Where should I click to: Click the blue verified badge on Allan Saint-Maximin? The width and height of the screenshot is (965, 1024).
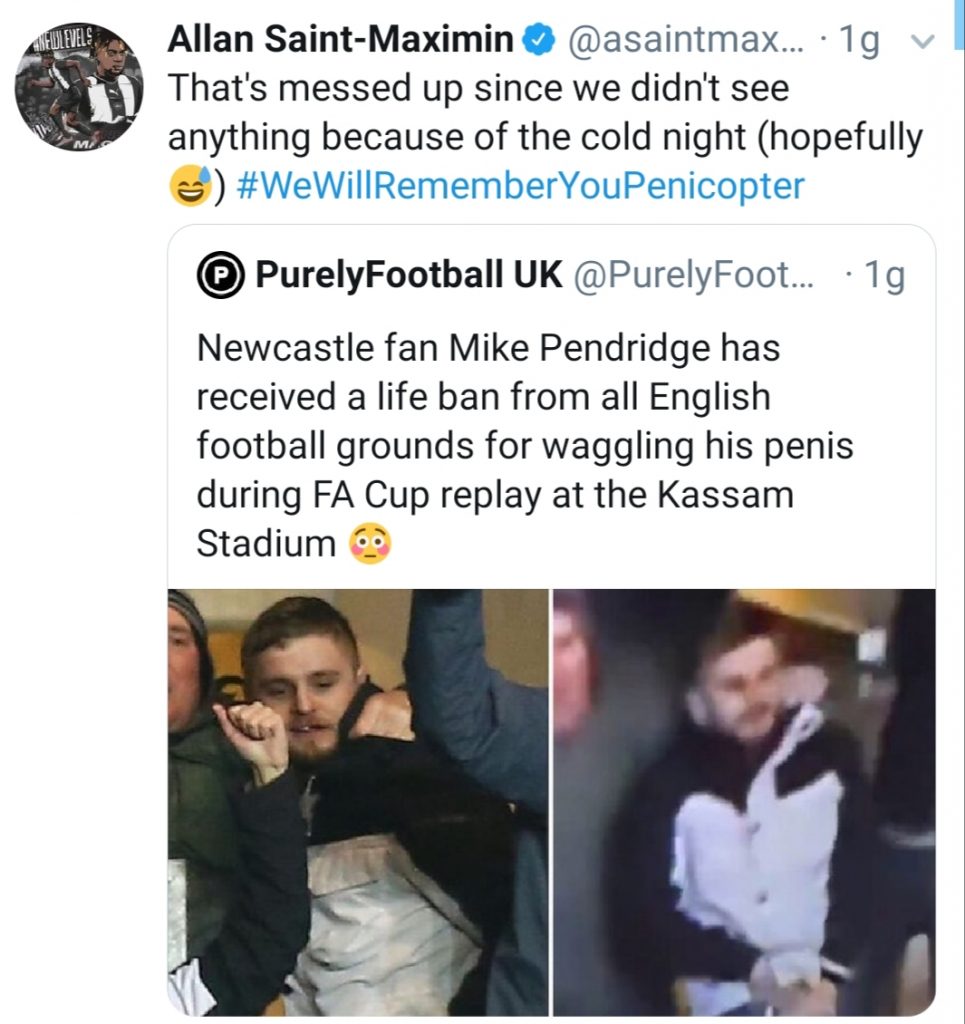point(537,38)
